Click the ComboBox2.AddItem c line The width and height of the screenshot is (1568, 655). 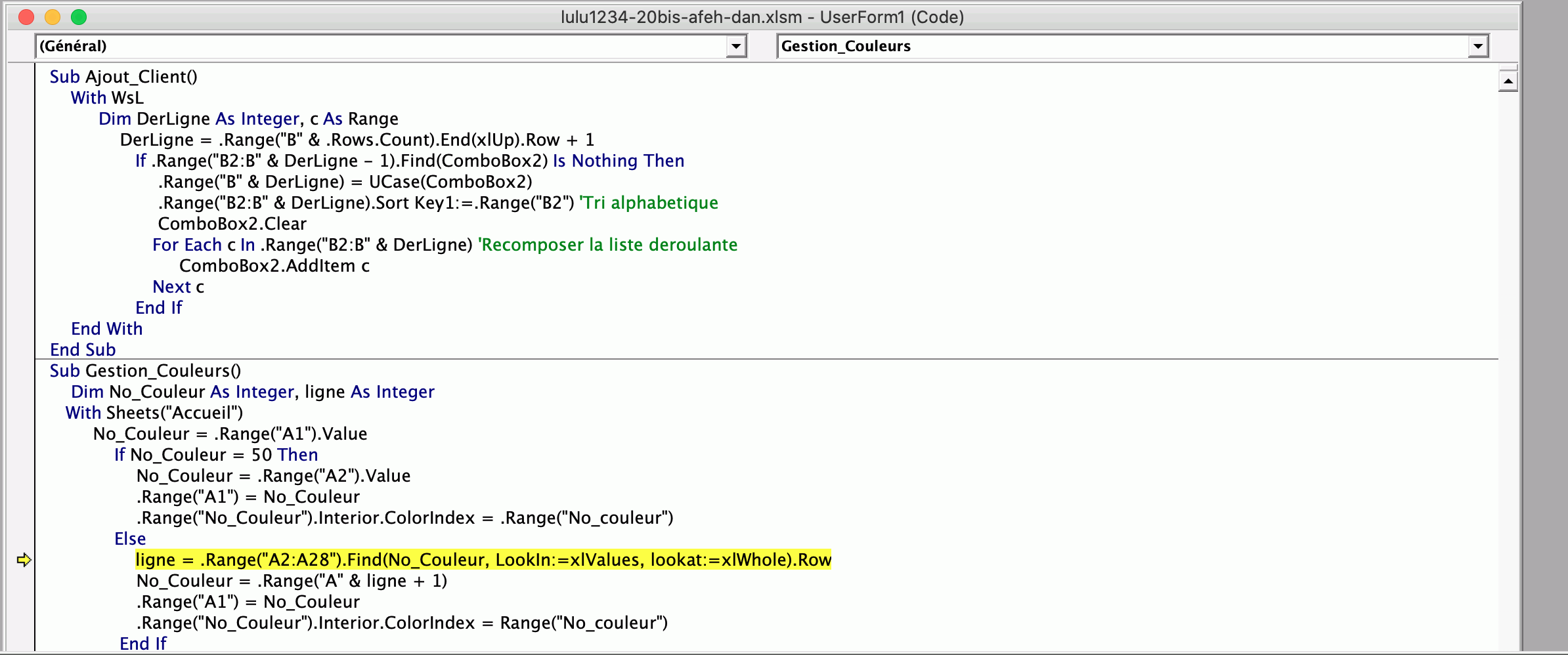coord(274,266)
